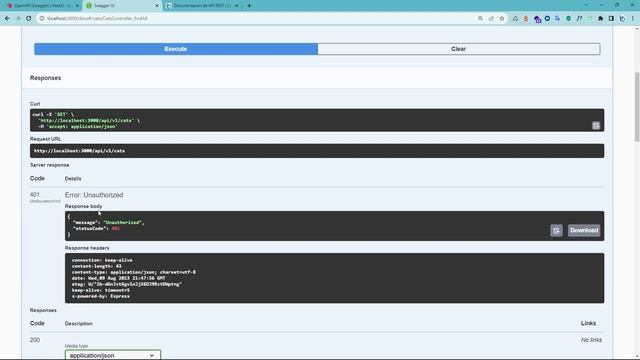Open the purple cloud extension icon
Image resolution: width=640 pixels, height=360 pixels.
tap(537, 19)
